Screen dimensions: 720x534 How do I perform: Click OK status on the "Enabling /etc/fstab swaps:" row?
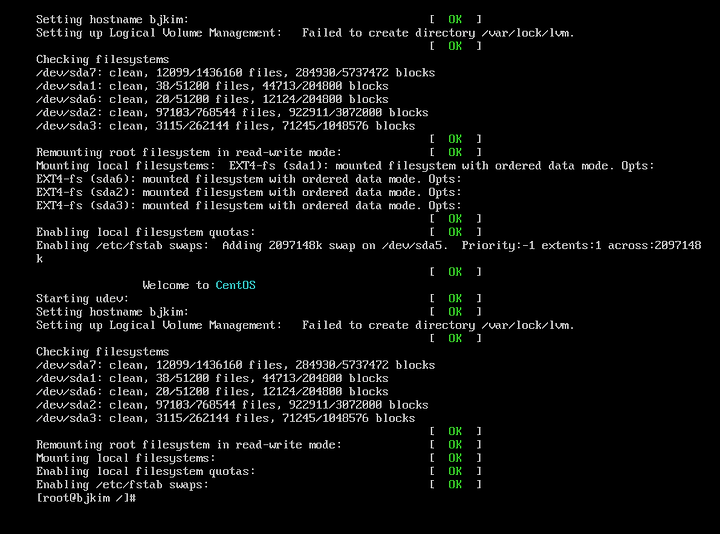[x=455, y=485]
